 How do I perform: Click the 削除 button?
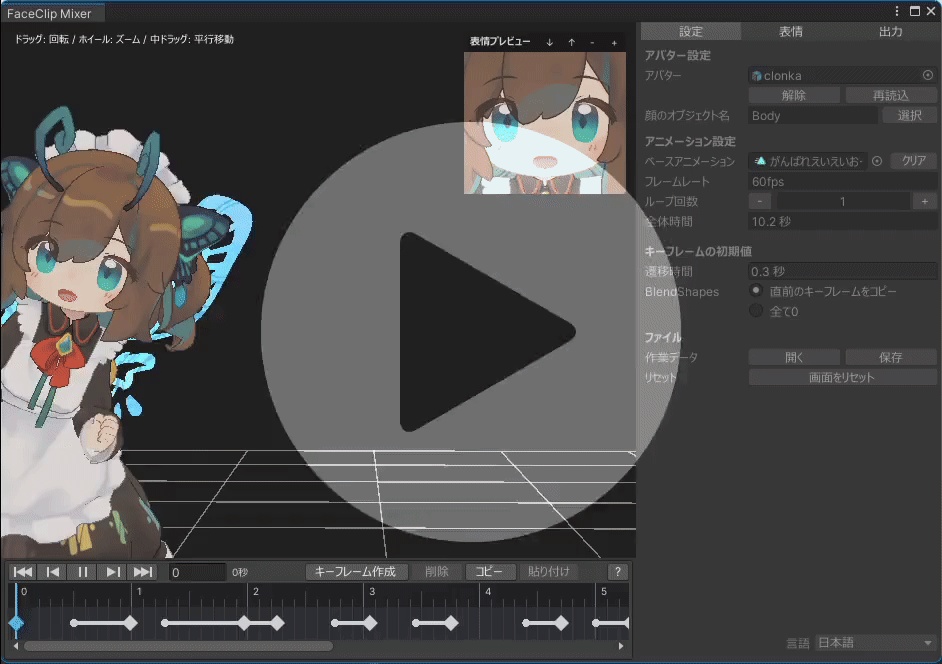pos(437,571)
